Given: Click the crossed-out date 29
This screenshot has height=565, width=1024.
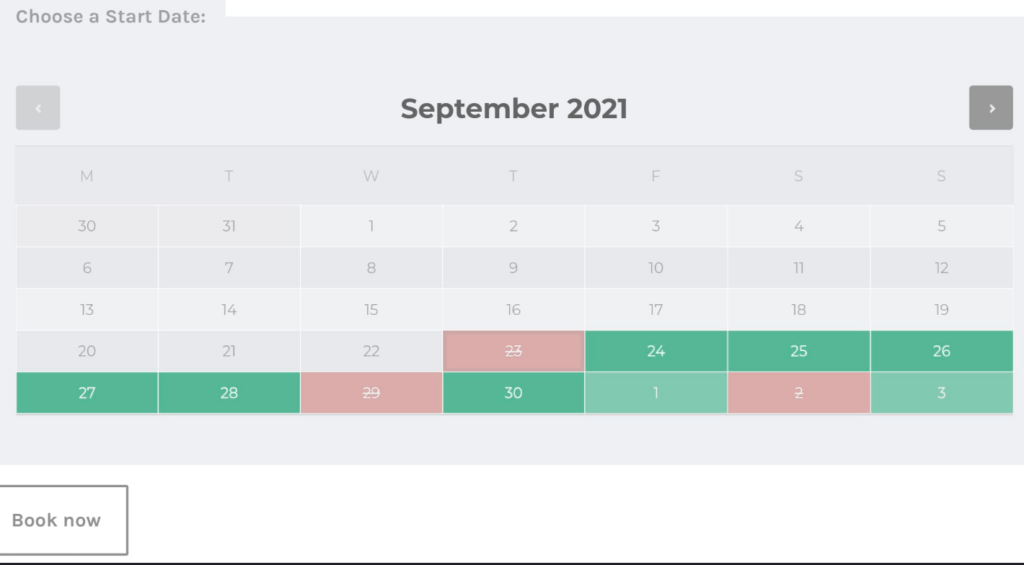Looking at the screenshot, I should (x=371, y=393).
